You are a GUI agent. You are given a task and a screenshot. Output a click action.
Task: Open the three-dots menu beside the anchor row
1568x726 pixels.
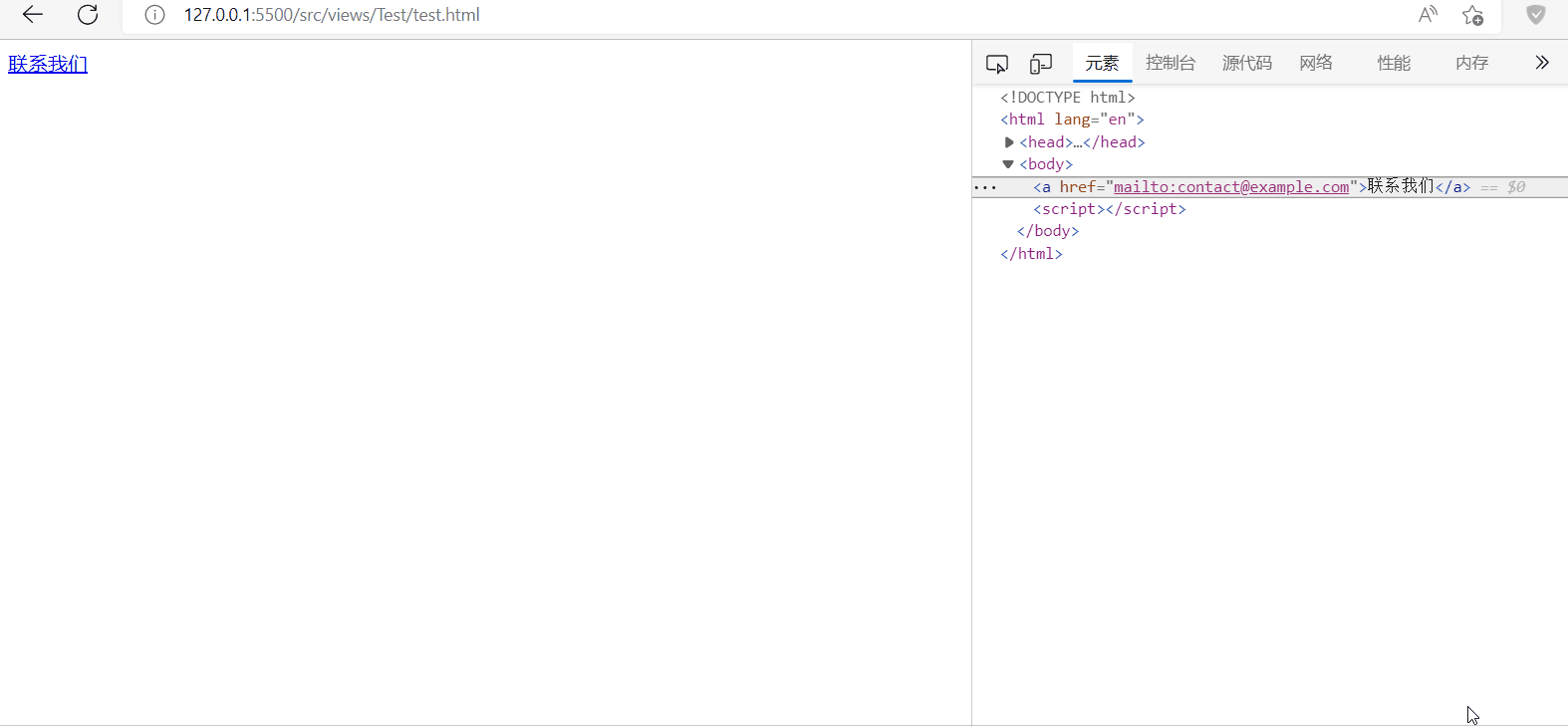pyautogui.click(x=984, y=187)
